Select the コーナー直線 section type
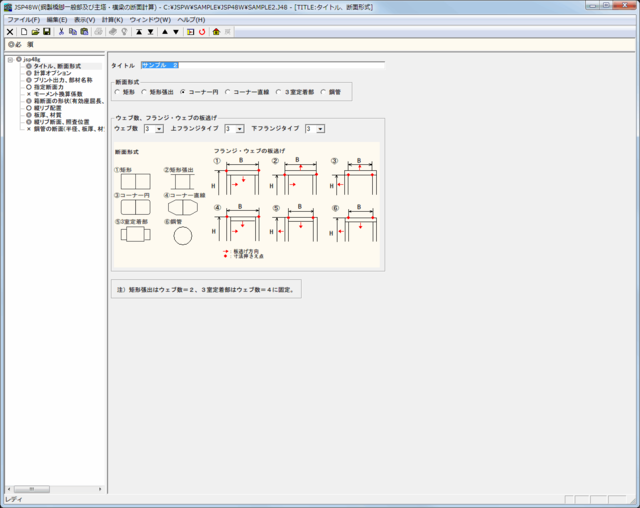 [228, 92]
